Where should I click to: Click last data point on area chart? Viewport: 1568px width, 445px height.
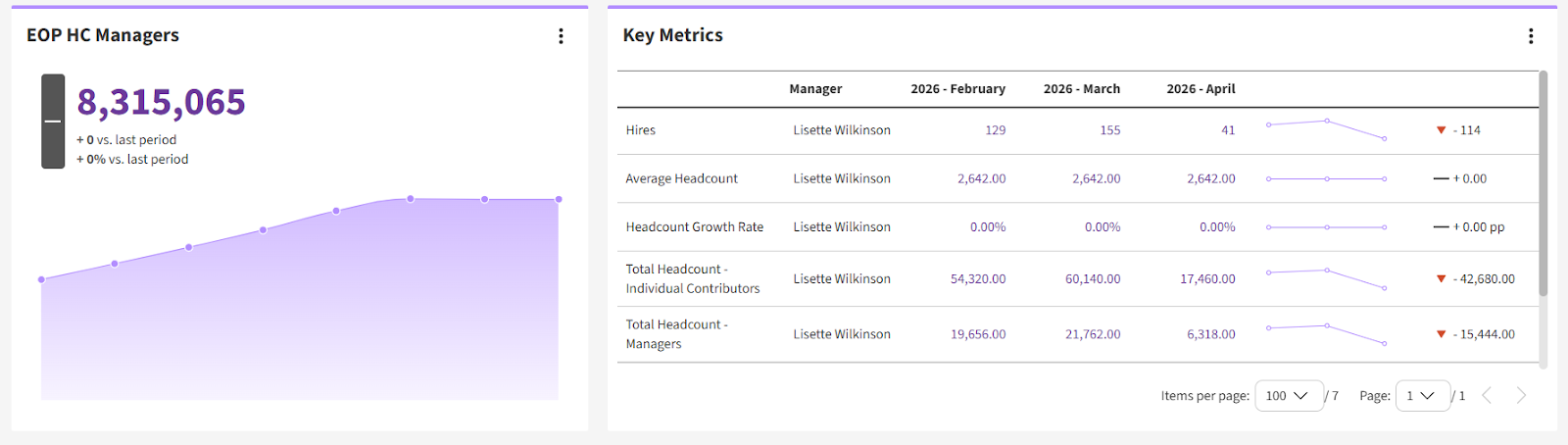coord(559,199)
